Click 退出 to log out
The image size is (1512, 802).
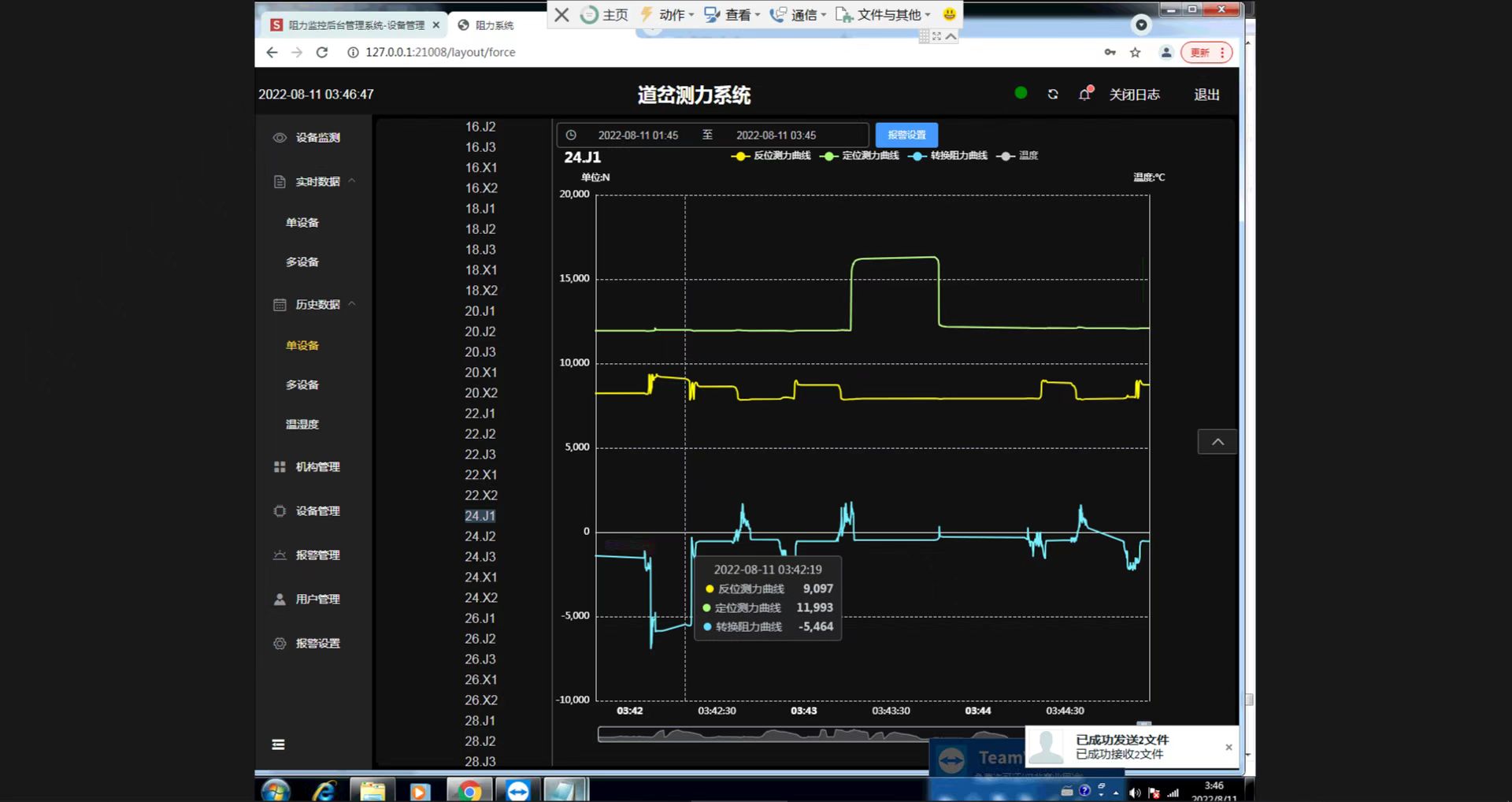pos(1206,95)
